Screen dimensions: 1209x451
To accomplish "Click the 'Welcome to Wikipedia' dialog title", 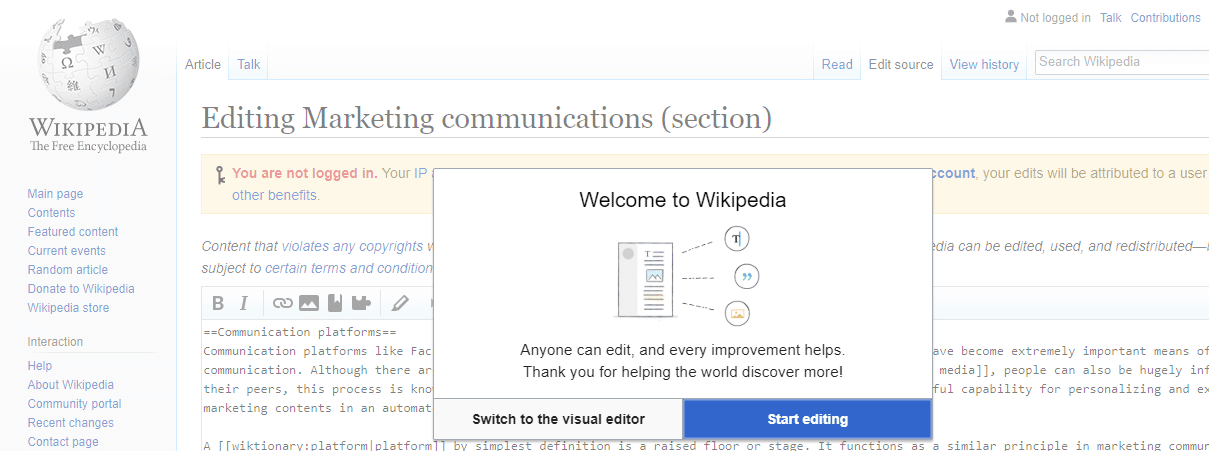I will click(x=683, y=200).
